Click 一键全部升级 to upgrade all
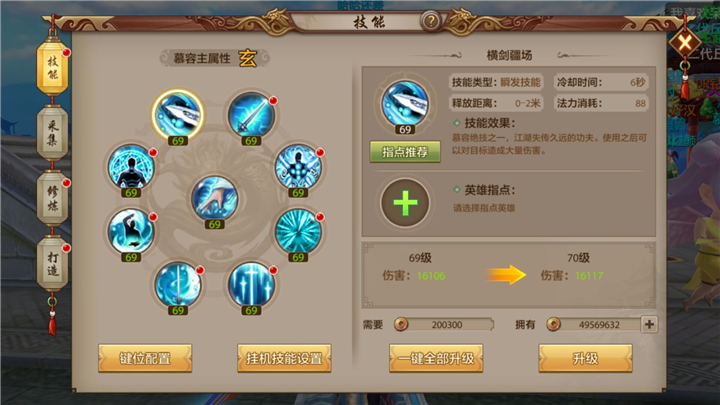This screenshot has width=720, height=405. (x=436, y=358)
